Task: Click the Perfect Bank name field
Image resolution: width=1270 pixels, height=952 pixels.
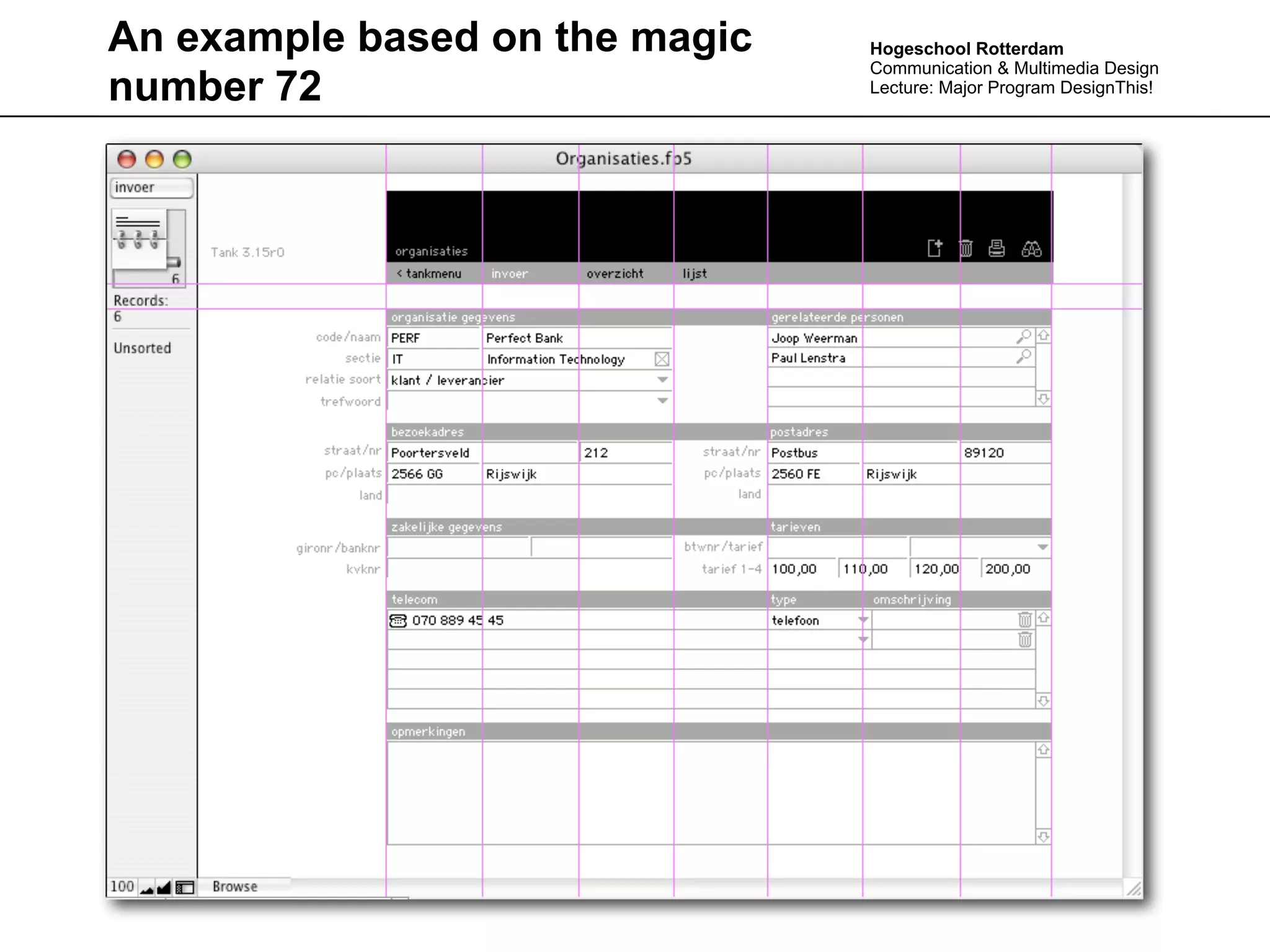Action: point(578,338)
